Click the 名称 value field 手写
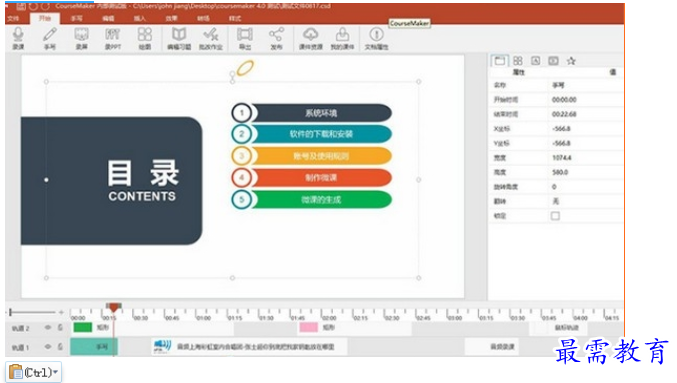 click(558, 85)
